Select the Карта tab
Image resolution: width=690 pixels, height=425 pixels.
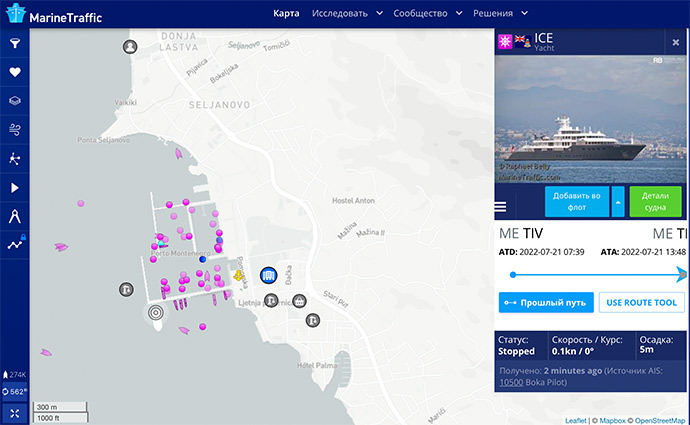point(287,14)
